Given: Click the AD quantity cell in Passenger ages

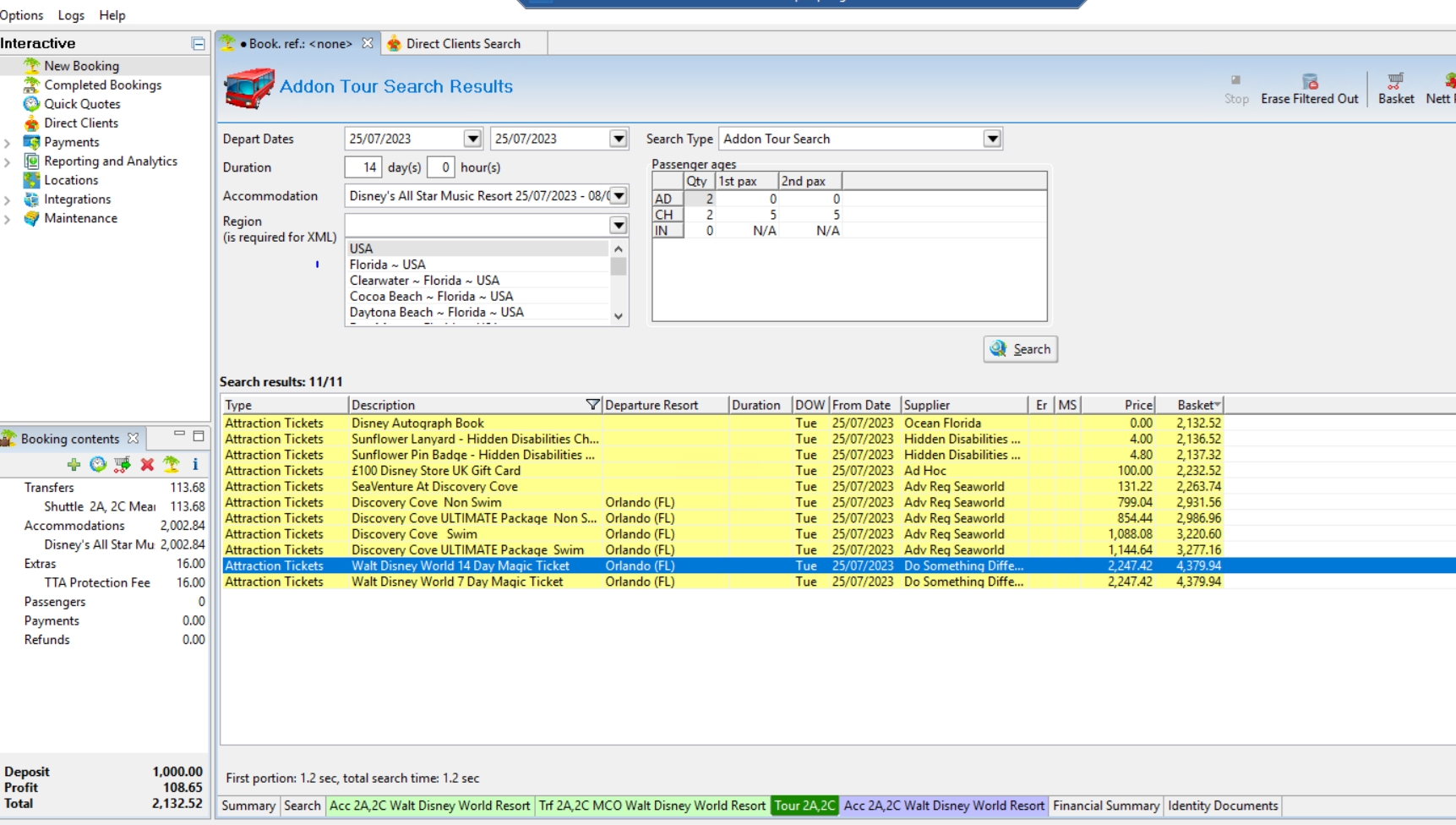Looking at the screenshot, I should [x=699, y=199].
